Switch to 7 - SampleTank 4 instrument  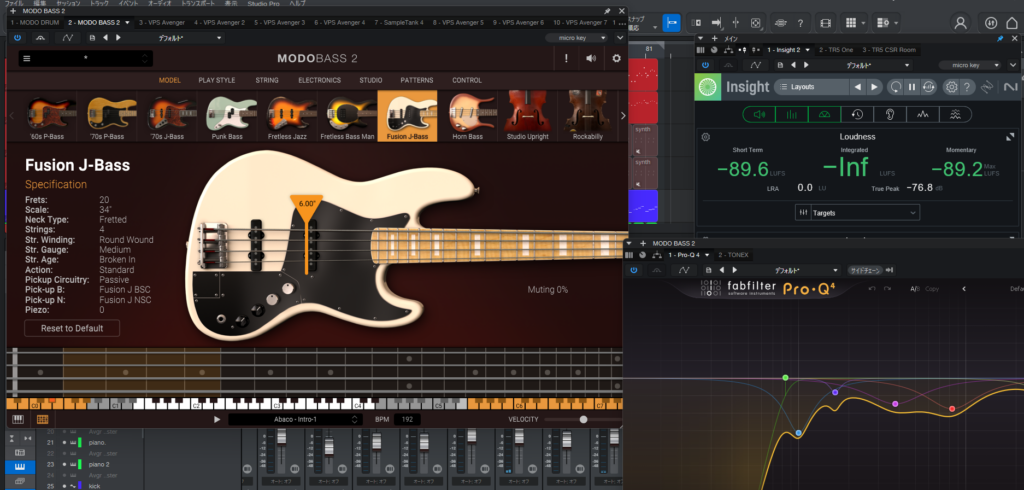point(399,22)
